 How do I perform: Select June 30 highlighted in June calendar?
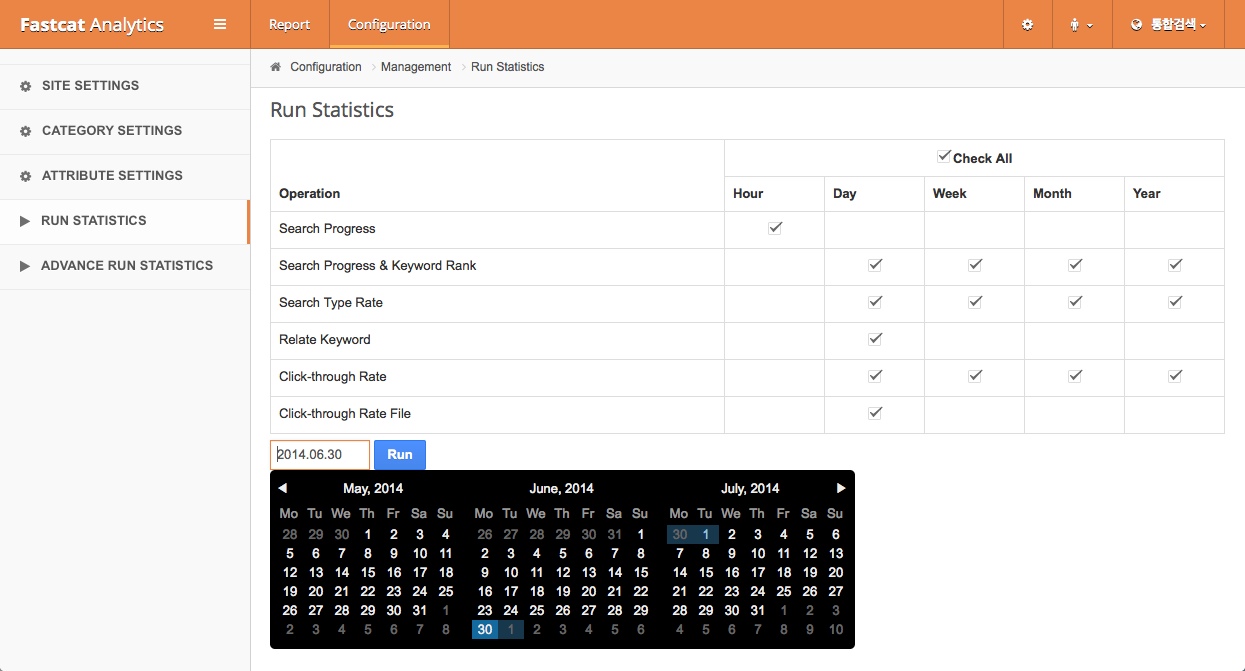click(x=485, y=630)
